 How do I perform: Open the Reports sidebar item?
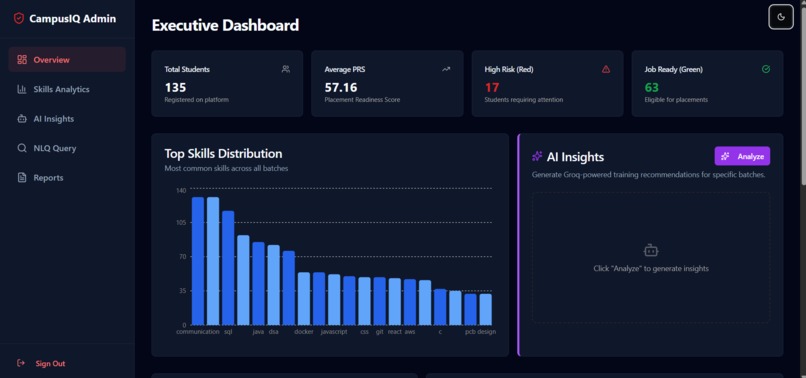coord(67,177)
